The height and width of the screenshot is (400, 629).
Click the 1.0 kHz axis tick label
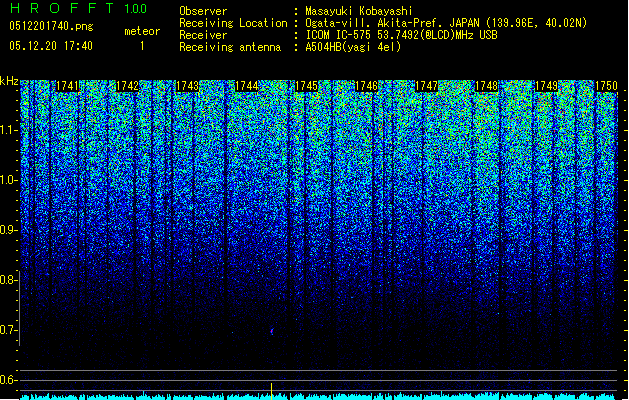(x=7, y=180)
